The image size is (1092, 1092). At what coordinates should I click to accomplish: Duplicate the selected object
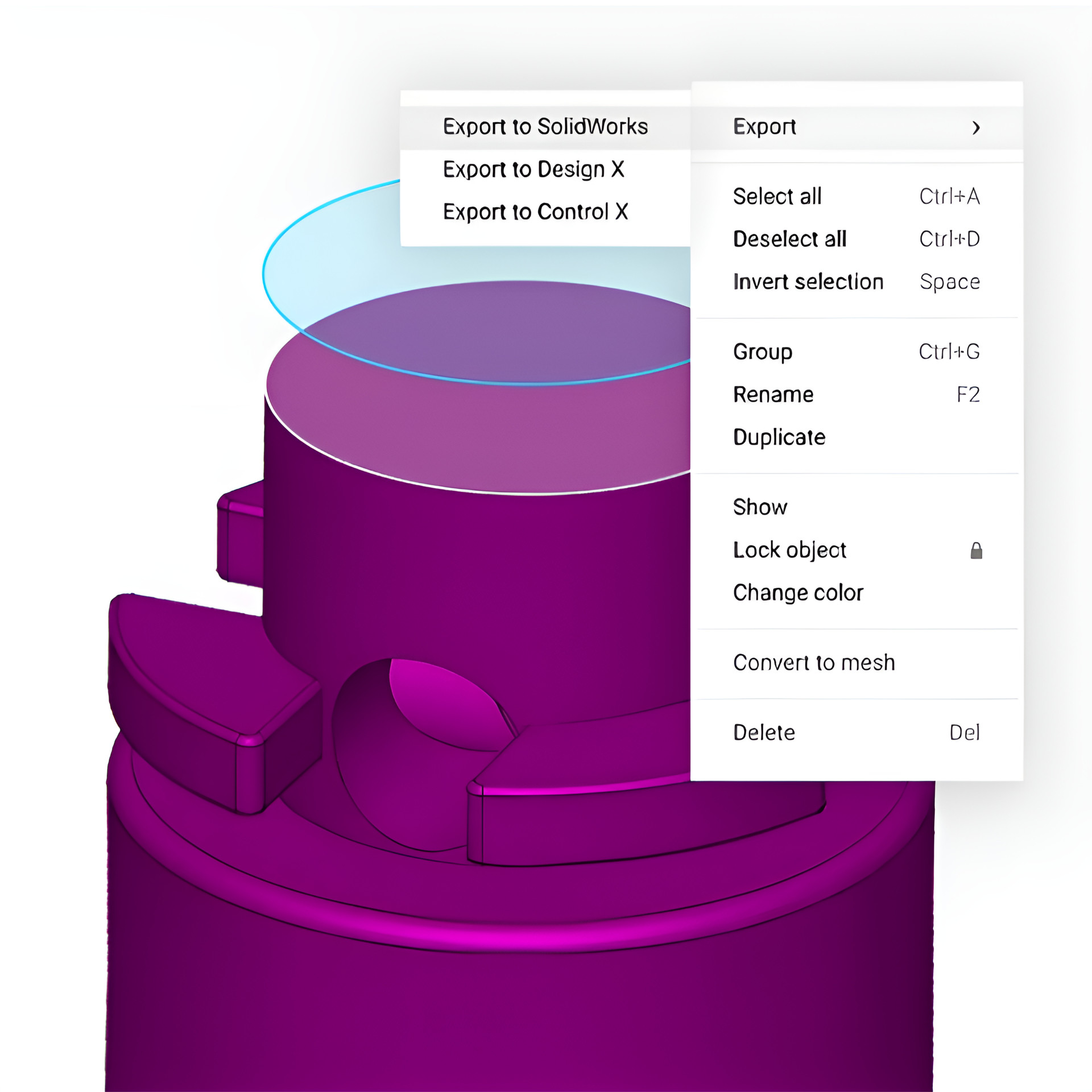pyautogui.click(x=779, y=437)
